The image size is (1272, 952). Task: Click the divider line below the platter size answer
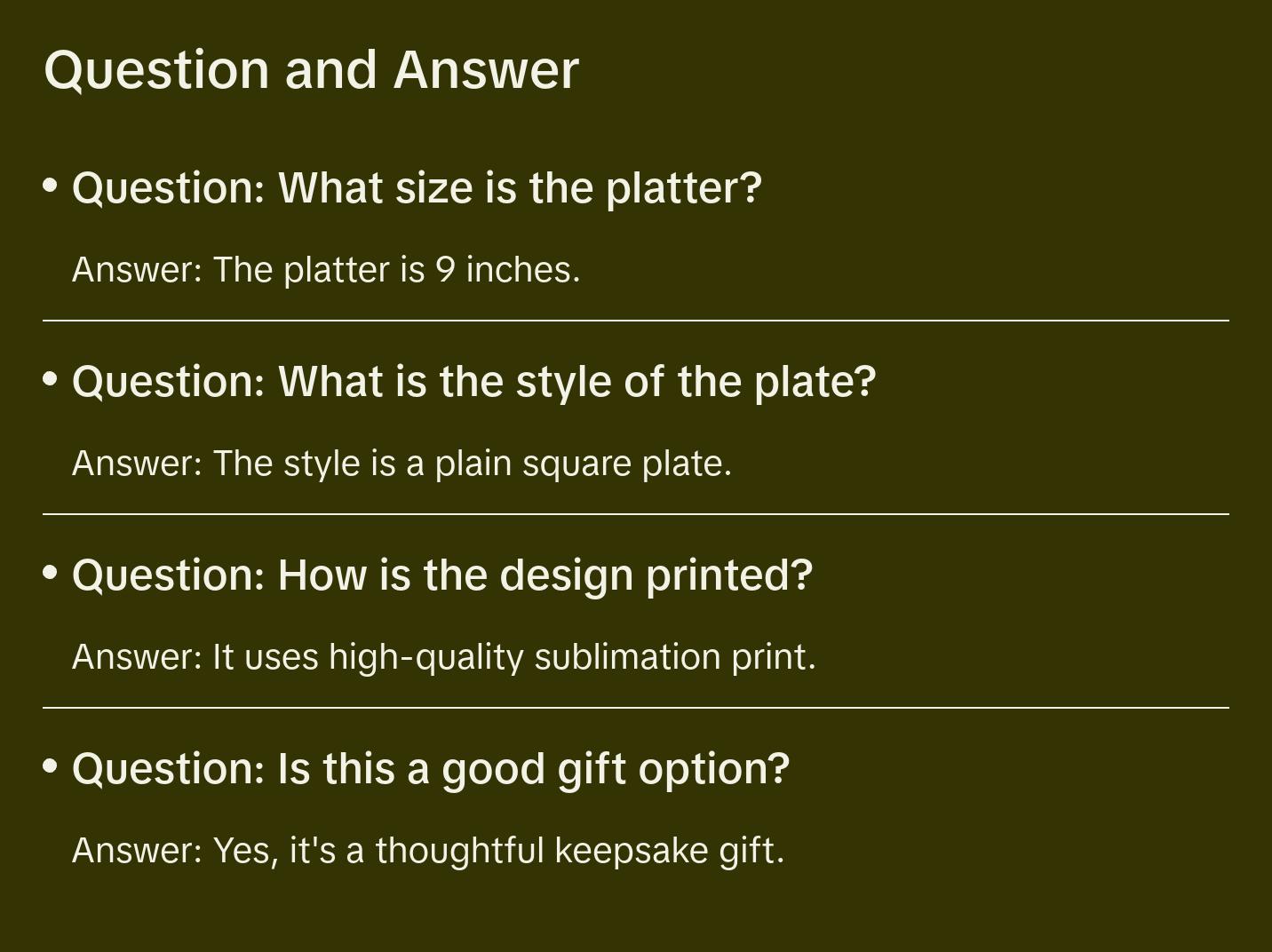[636, 321]
